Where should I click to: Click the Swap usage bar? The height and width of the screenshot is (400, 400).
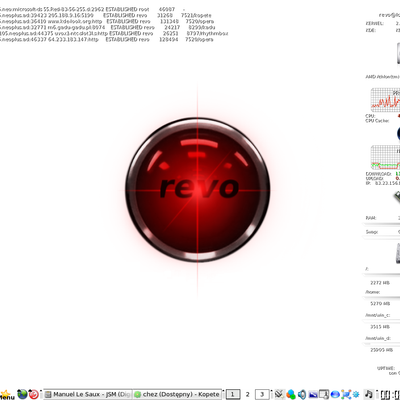[381, 237]
